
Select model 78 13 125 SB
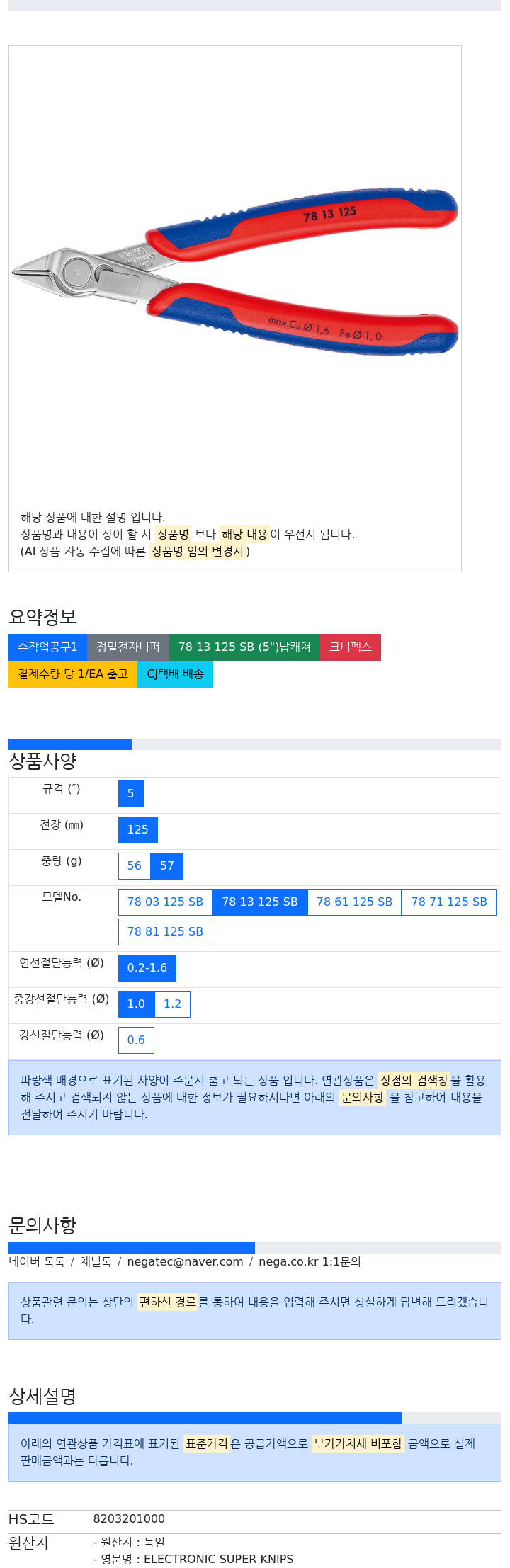point(260,902)
